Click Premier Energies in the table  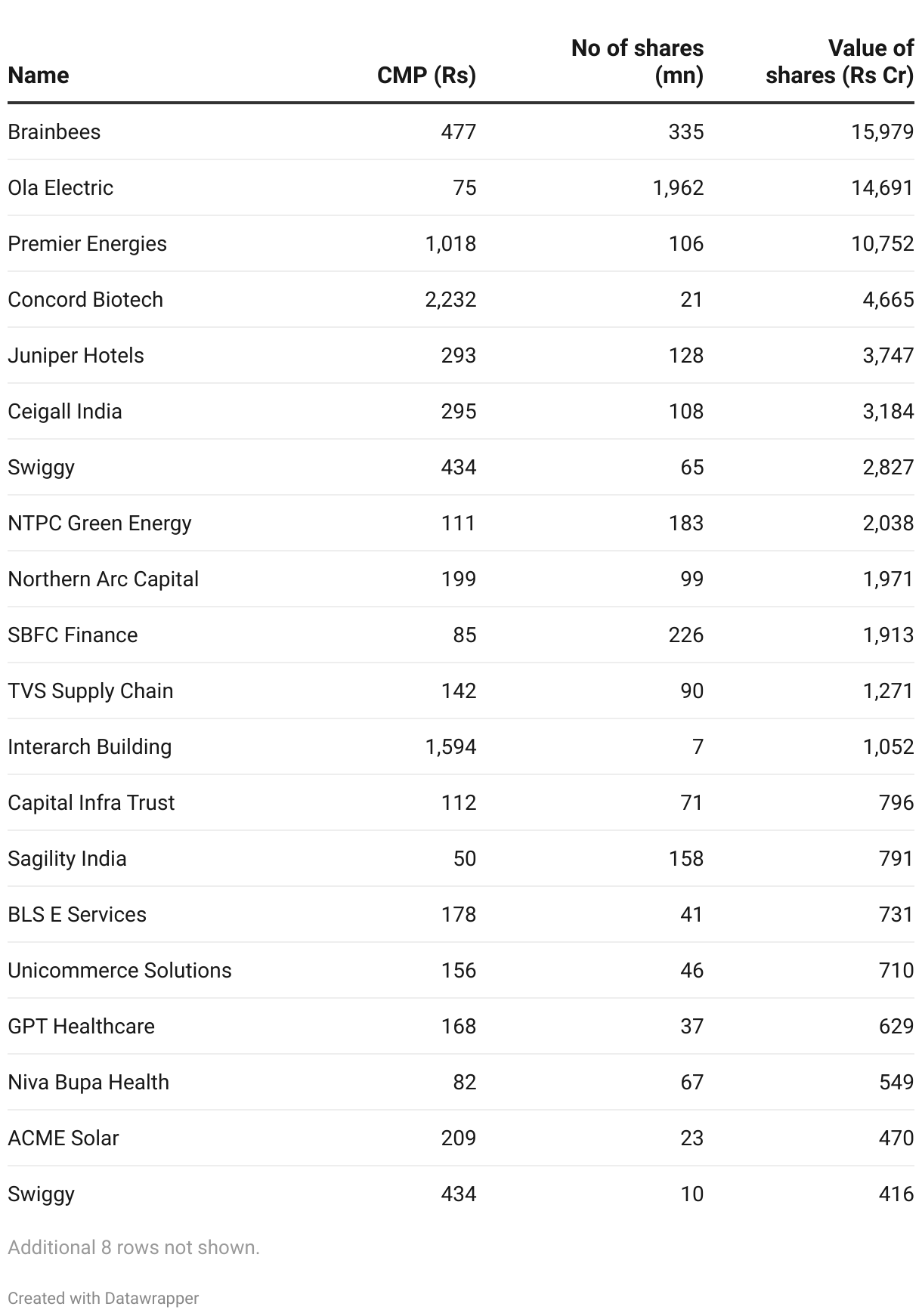point(87,244)
